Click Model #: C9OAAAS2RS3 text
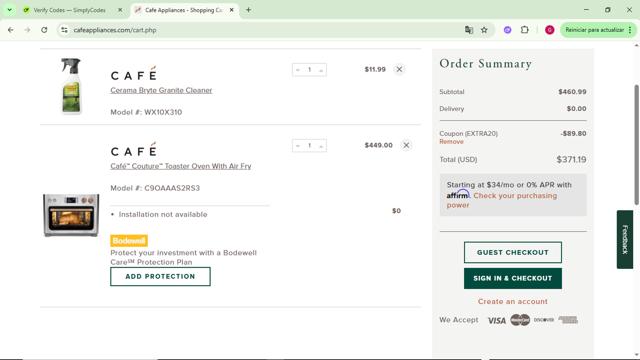 click(155, 188)
